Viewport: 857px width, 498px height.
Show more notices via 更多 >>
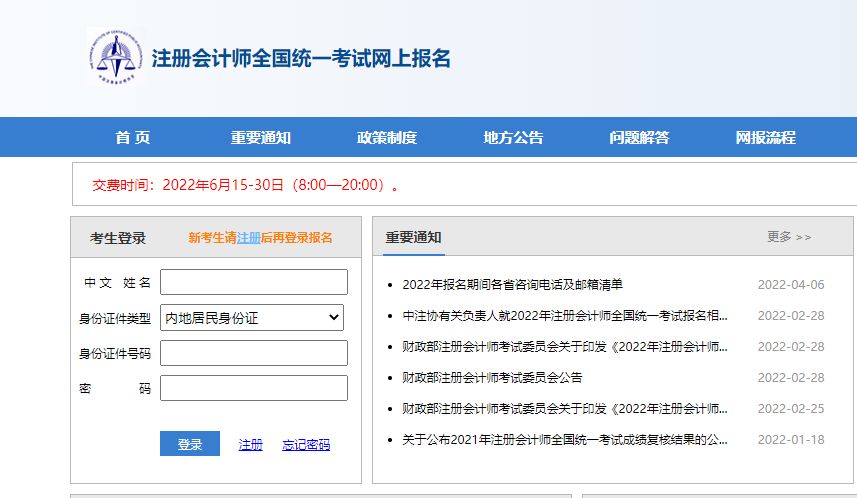[x=789, y=237]
